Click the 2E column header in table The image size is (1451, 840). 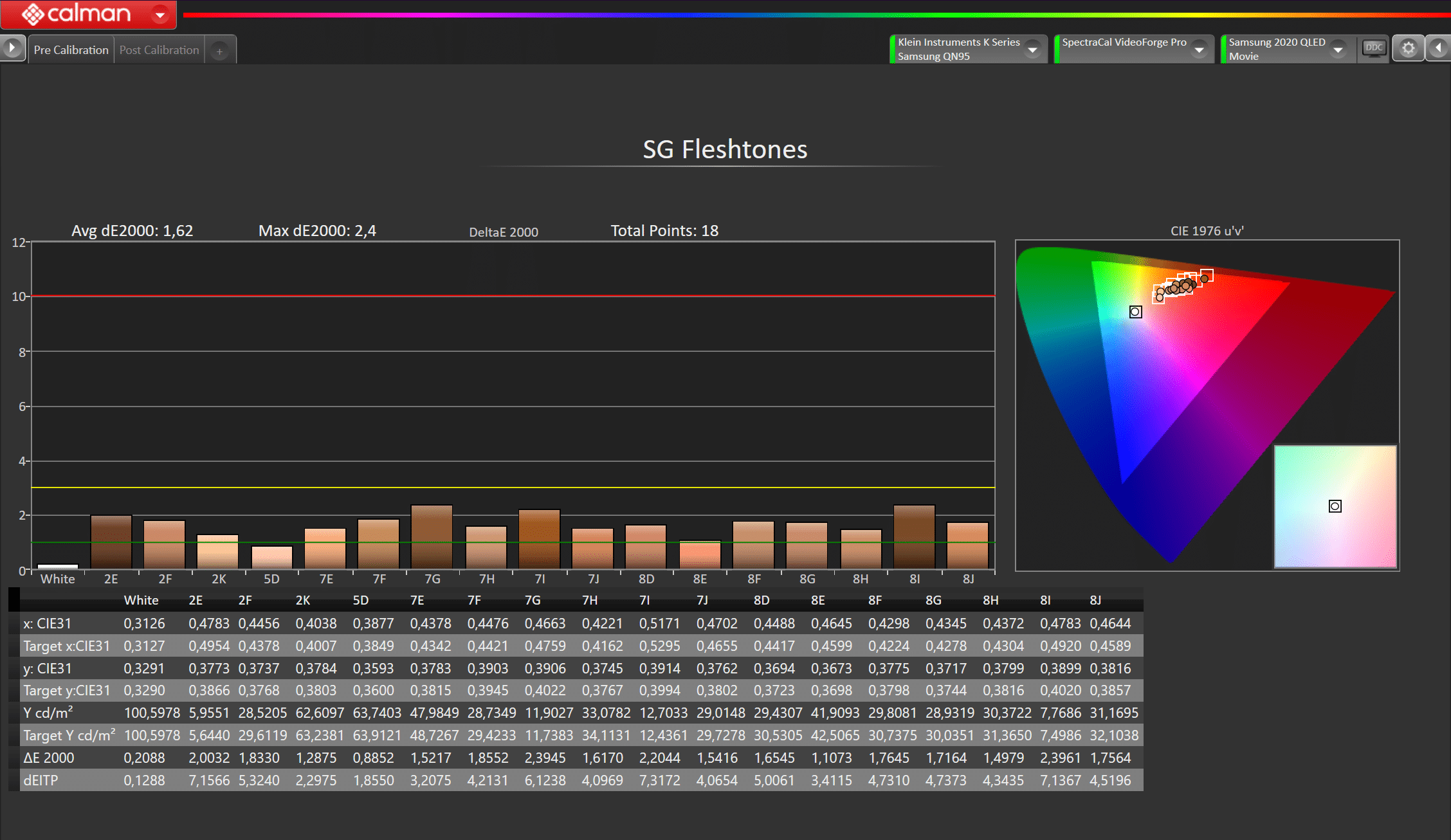tap(196, 600)
